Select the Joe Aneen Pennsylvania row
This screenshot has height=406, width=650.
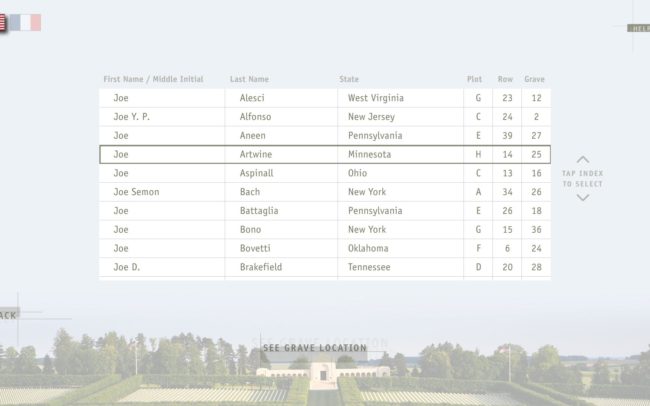[325, 136]
